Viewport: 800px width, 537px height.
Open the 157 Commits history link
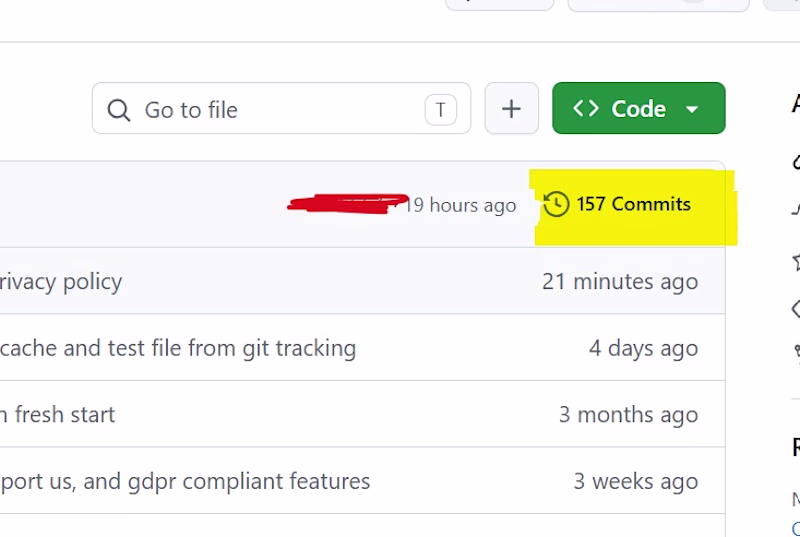[x=617, y=204]
